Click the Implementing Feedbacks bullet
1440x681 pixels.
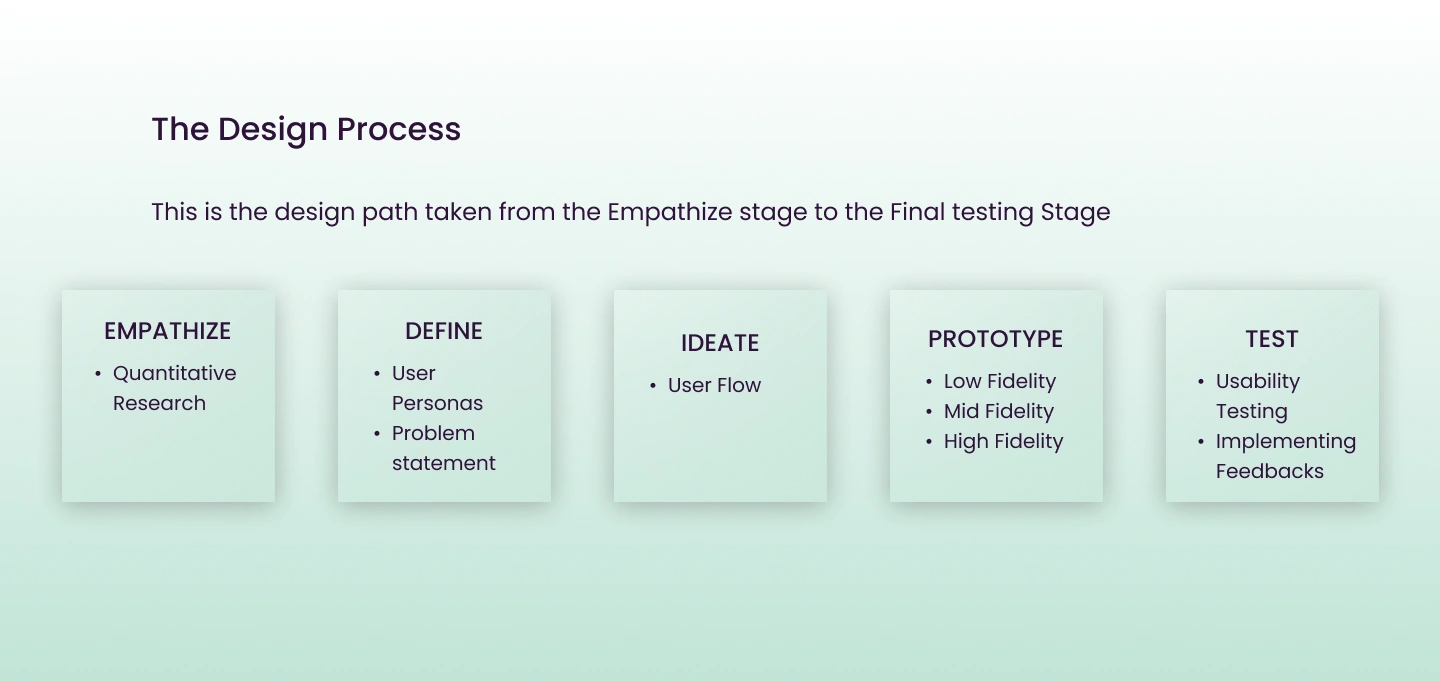coord(1285,456)
